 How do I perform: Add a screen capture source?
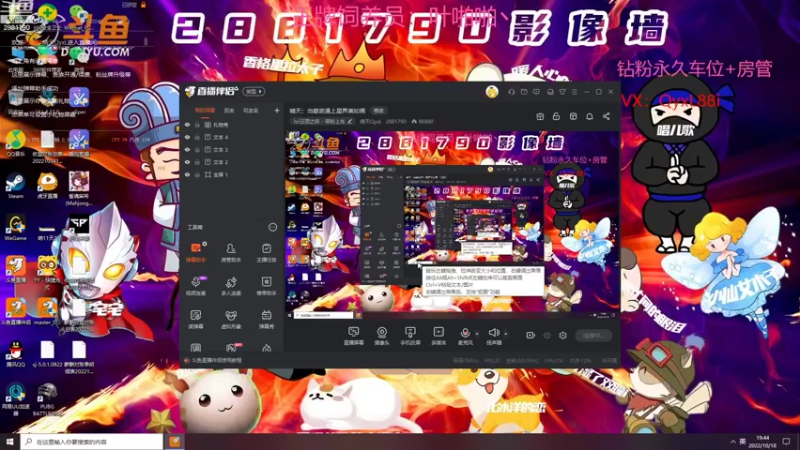(354, 336)
